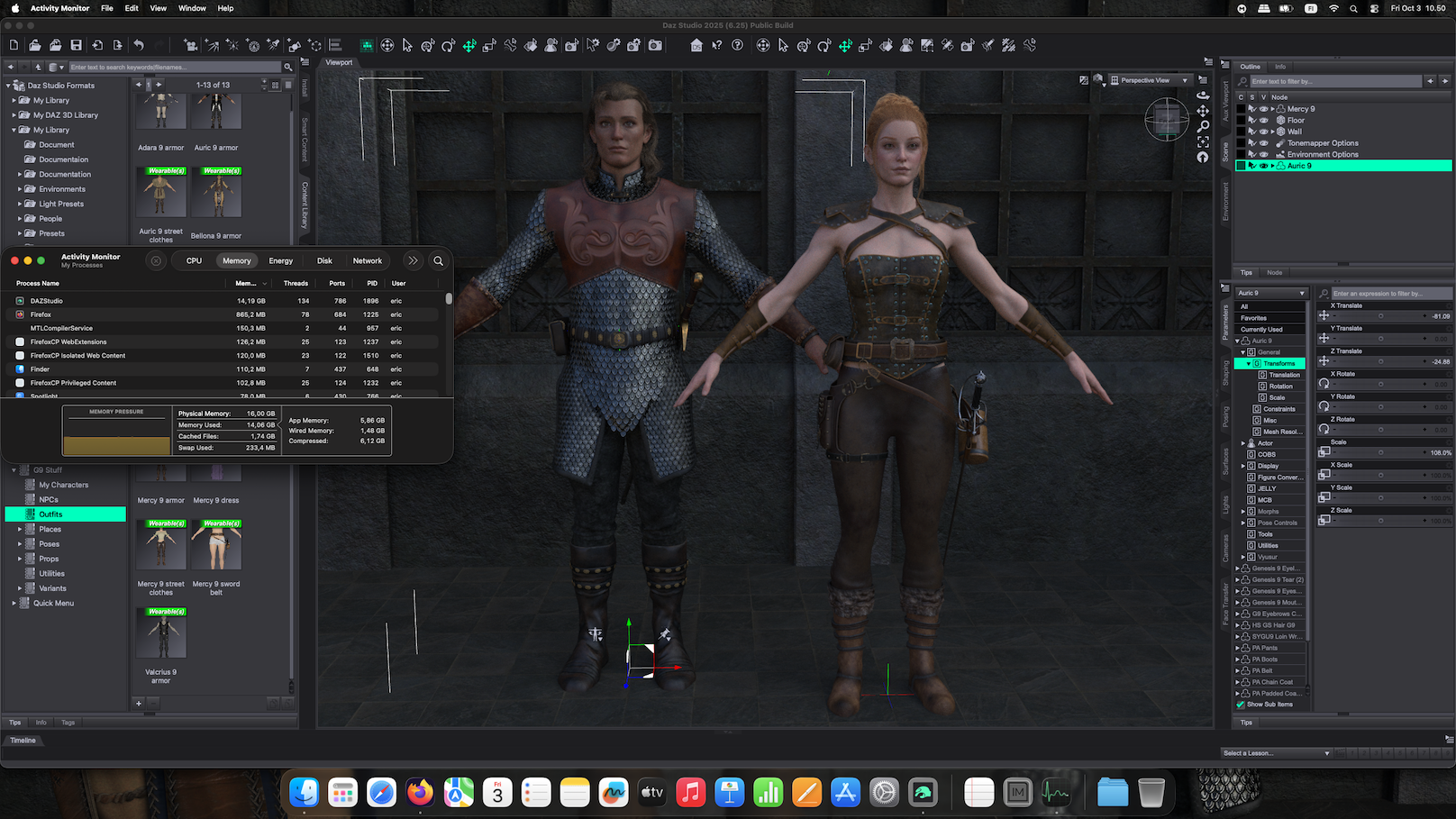Click the orbit view cube gizmo
This screenshot has width=1456, height=819.
click(x=1166, y=119)
